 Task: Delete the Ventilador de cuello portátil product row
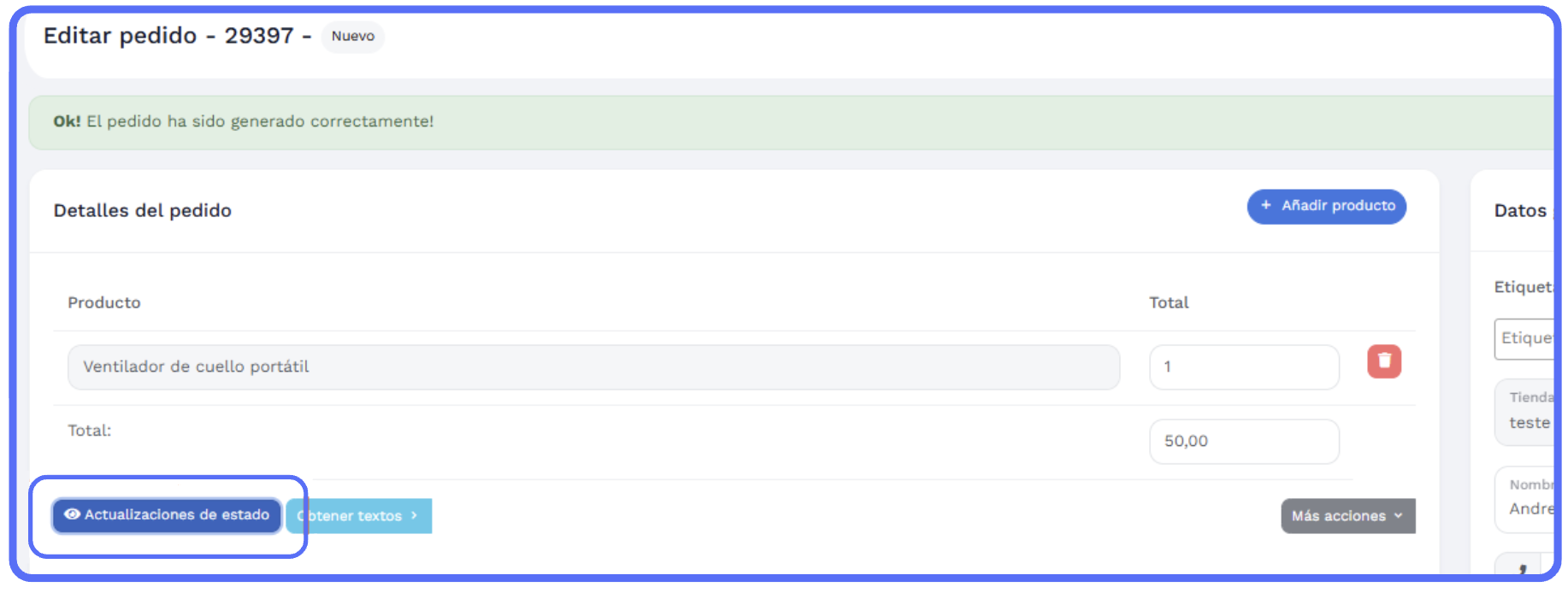coord(1383,361)
